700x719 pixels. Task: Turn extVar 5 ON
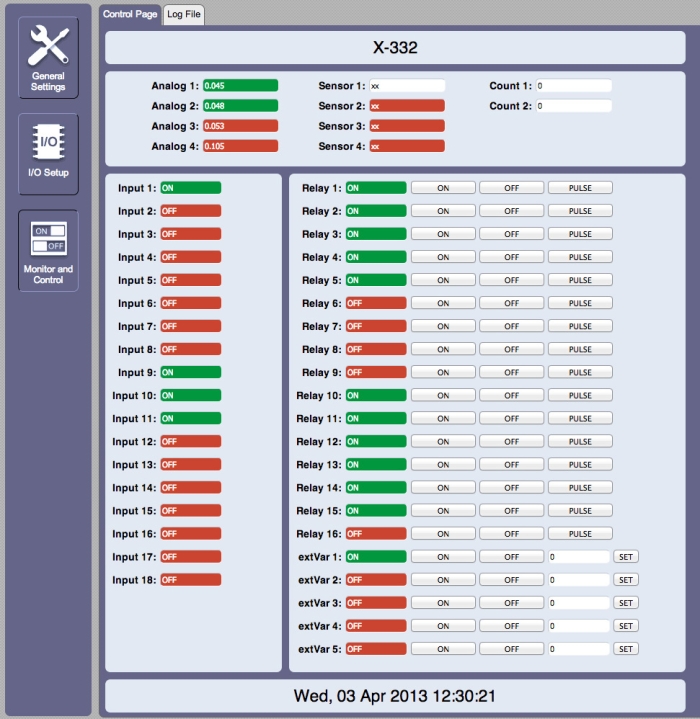click(x=443, y=649)
